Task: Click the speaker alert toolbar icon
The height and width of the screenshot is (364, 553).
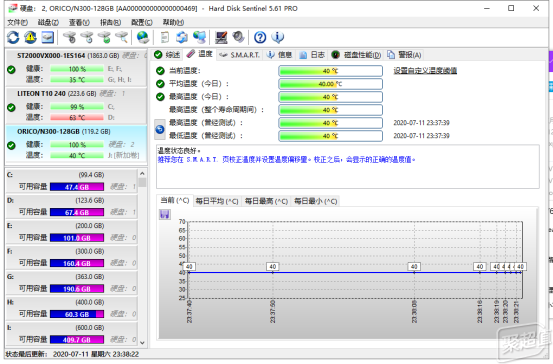Action: tap(238, 37)
